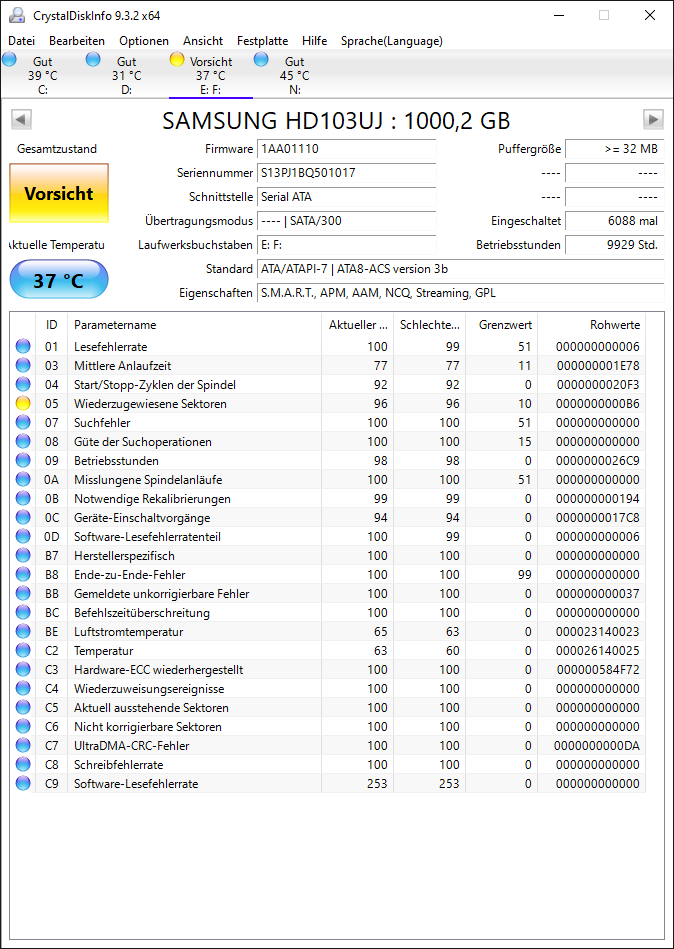Select disk C: with 39 °C
This screenshot has width=674, height=949.
(x=42, y=75)
